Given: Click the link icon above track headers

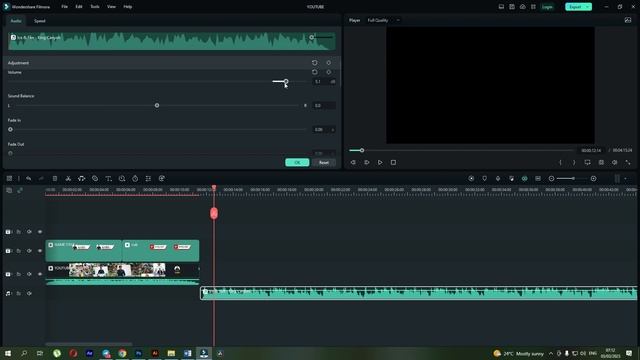Looking at the screenshot, I should pos(20,190).
